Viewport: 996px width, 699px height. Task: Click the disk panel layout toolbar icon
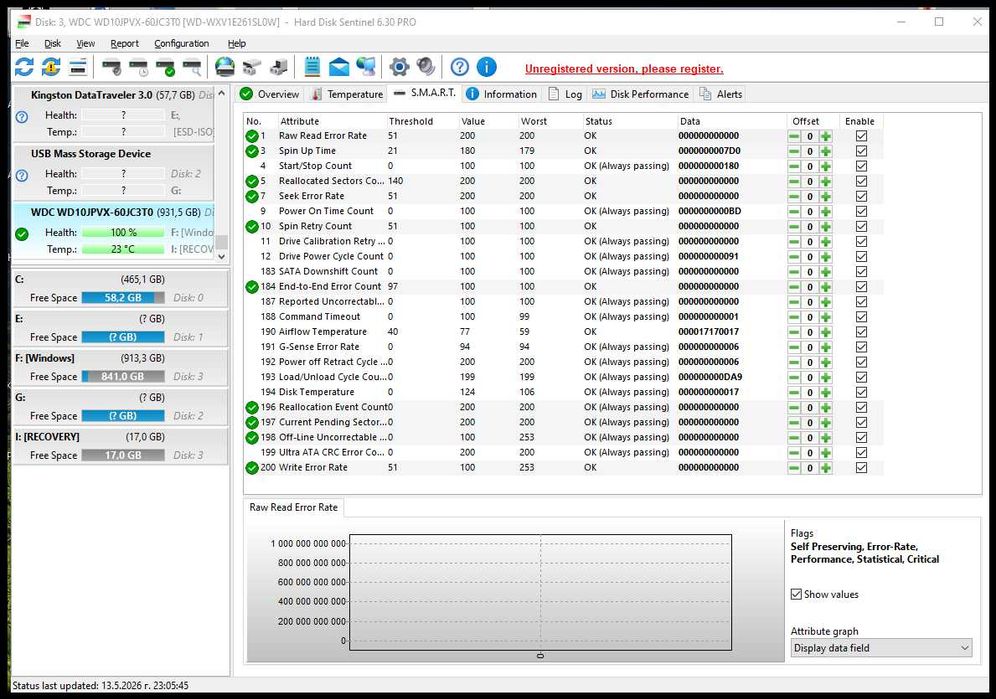tap(78, 67)
